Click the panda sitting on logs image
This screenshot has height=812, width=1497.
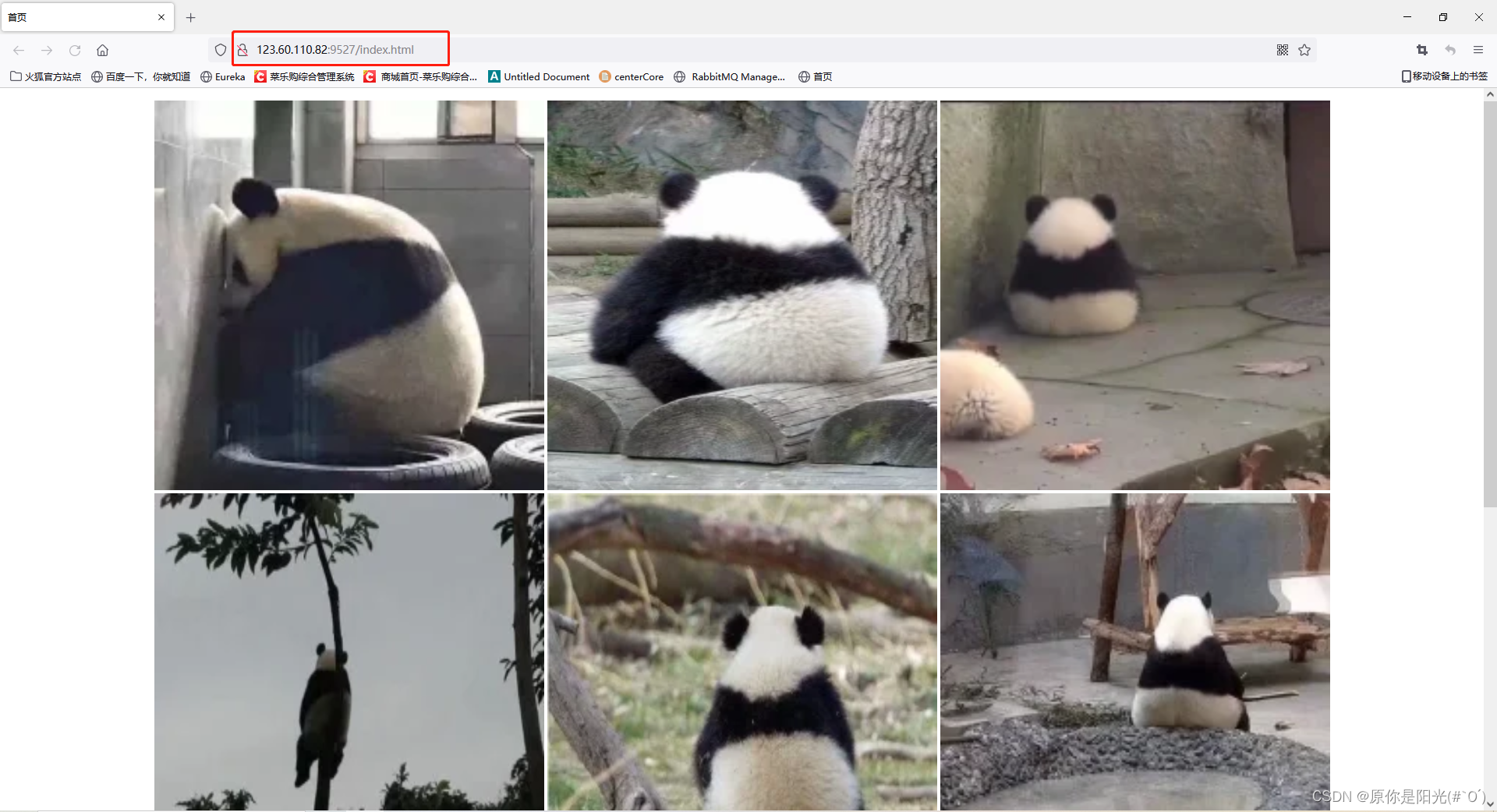(x=742, y=295)
